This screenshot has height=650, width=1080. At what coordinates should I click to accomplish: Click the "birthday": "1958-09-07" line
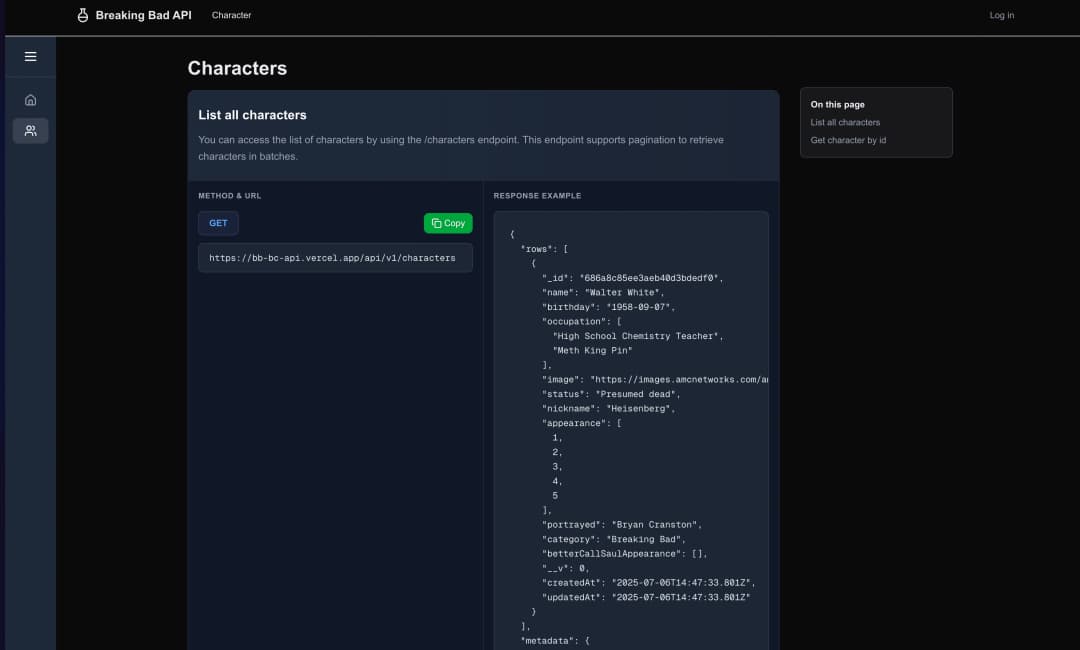coord(608,307)
